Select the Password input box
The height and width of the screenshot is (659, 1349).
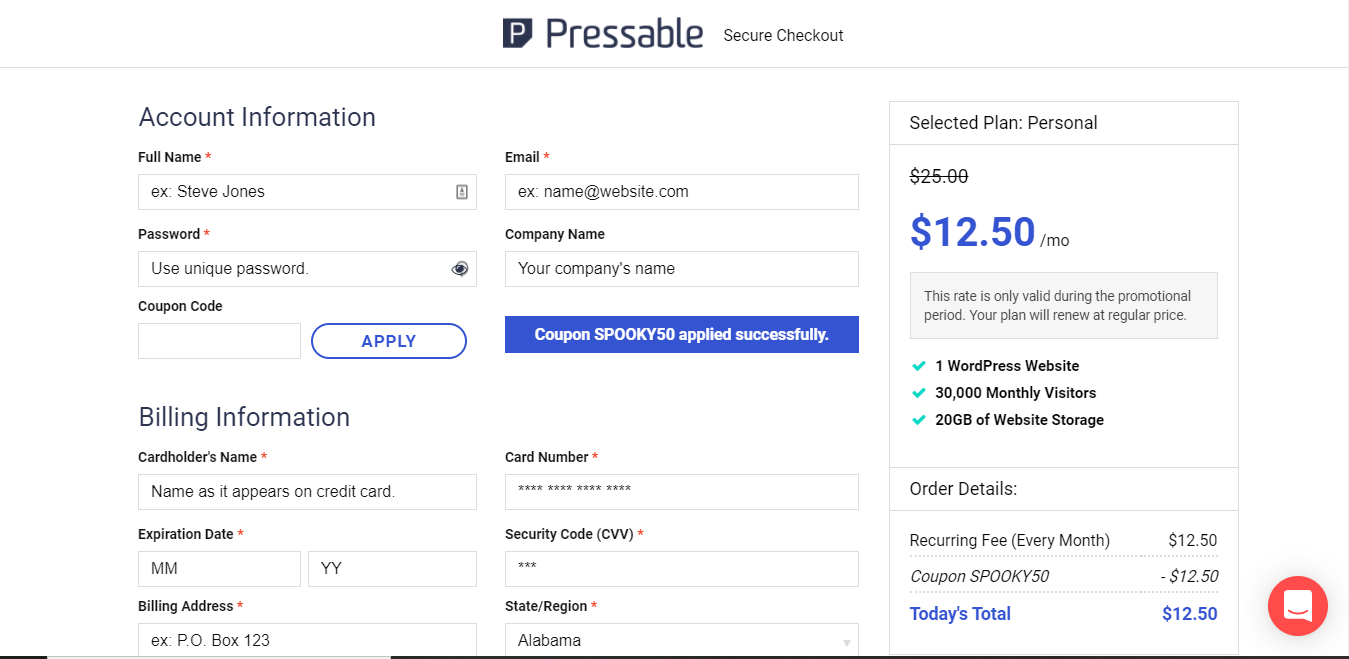click(x=295, y=269)
